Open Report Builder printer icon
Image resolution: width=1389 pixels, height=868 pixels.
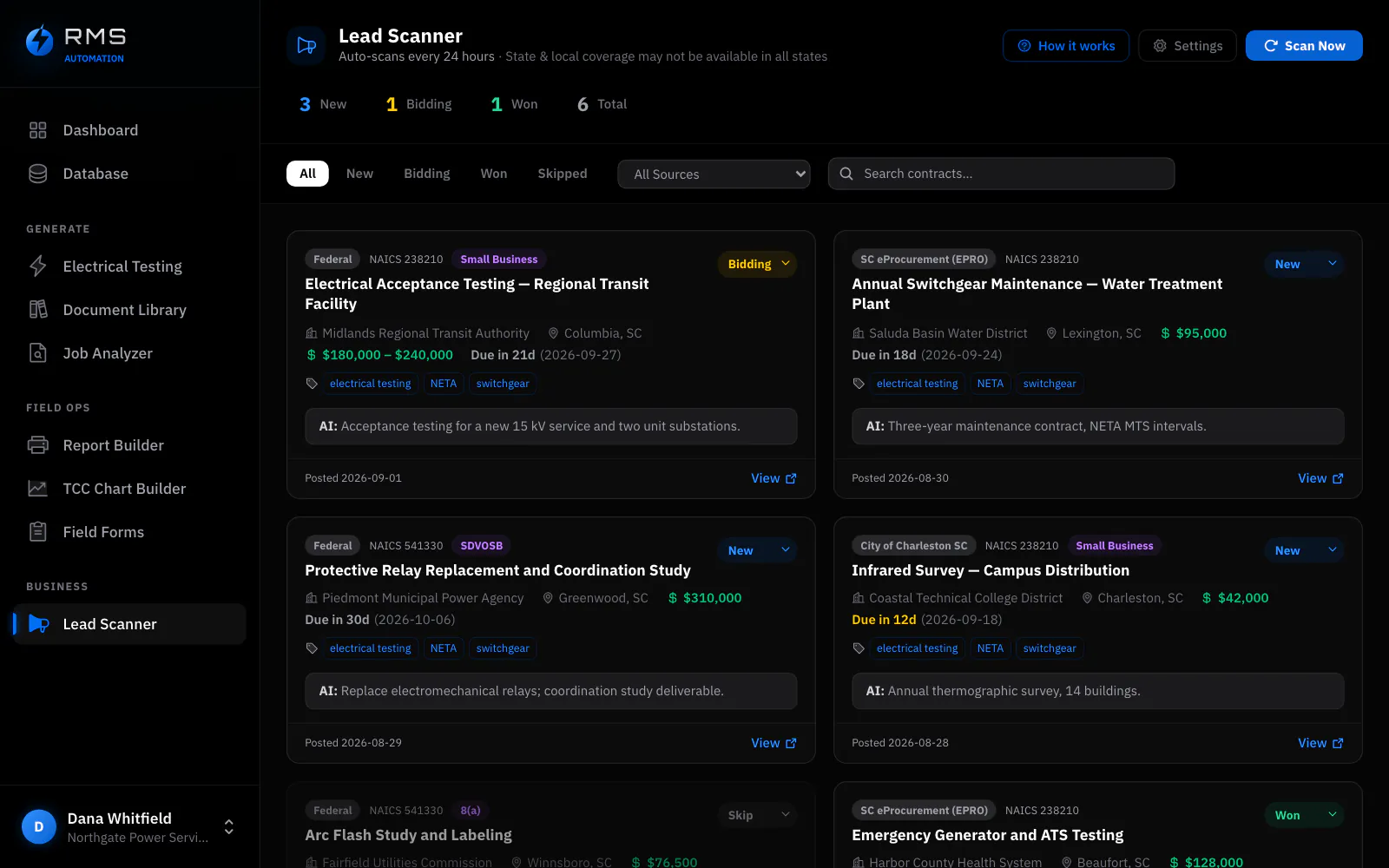[37, 445]
